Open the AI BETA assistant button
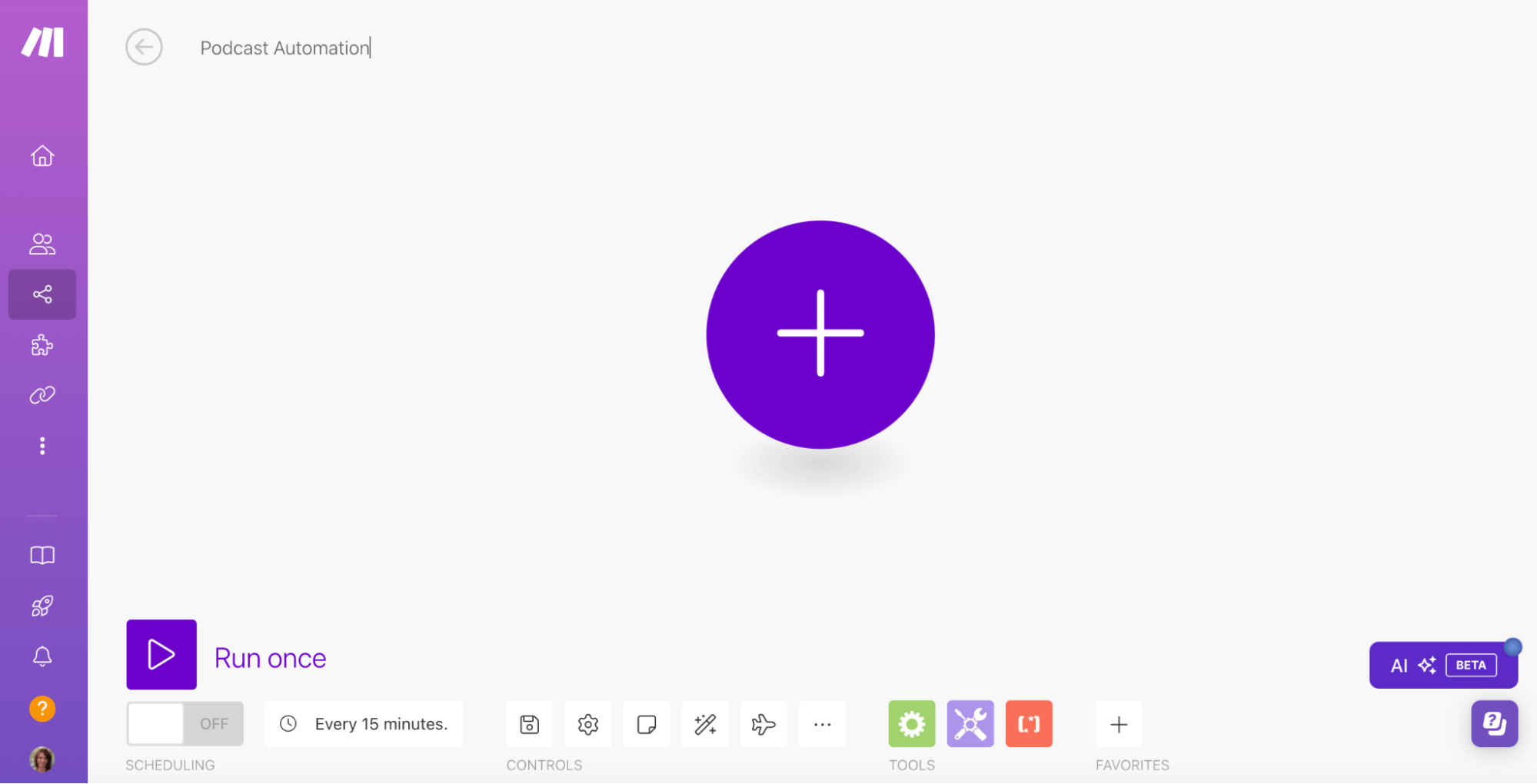 click(1443, 666)
